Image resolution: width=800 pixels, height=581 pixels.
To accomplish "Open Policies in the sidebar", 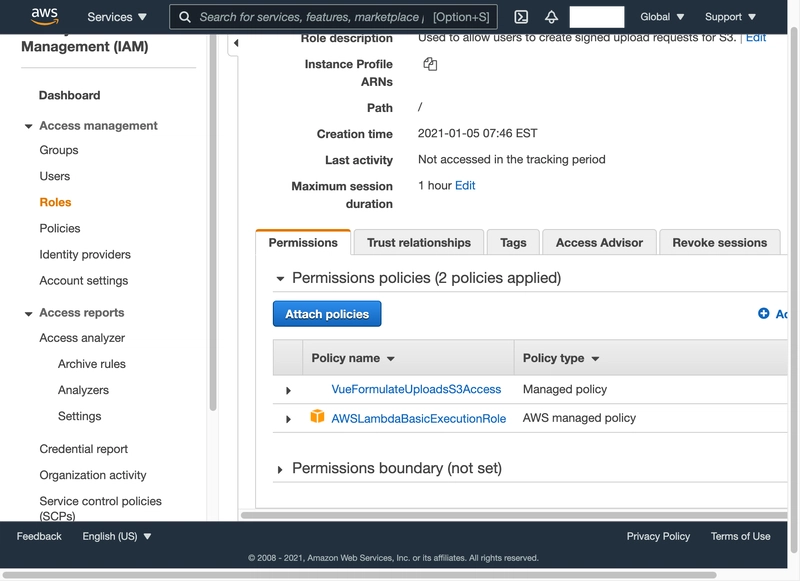I will point(60,228).
